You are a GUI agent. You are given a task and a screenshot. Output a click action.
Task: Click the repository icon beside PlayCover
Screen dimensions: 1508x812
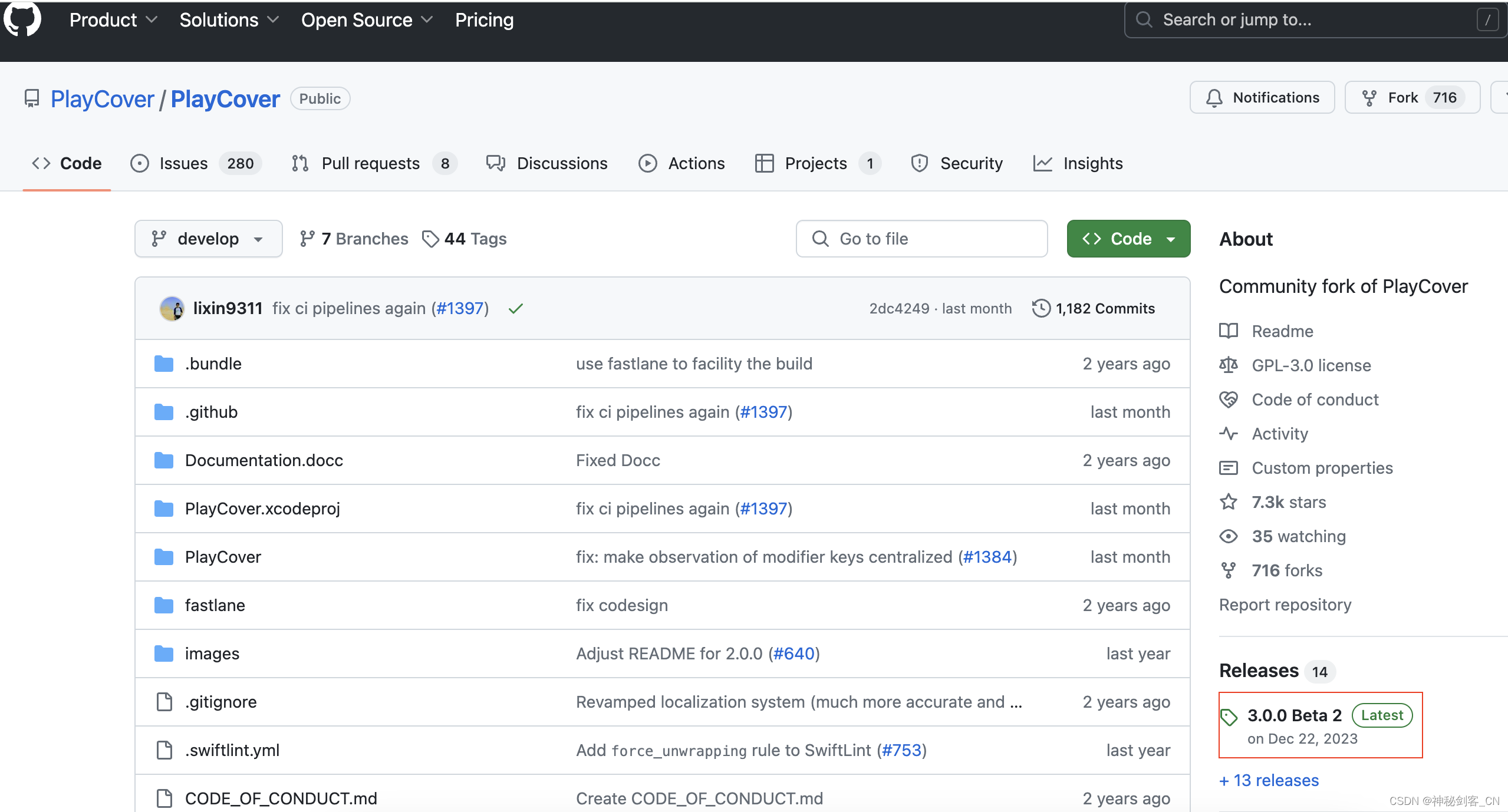tap(32, 98)
